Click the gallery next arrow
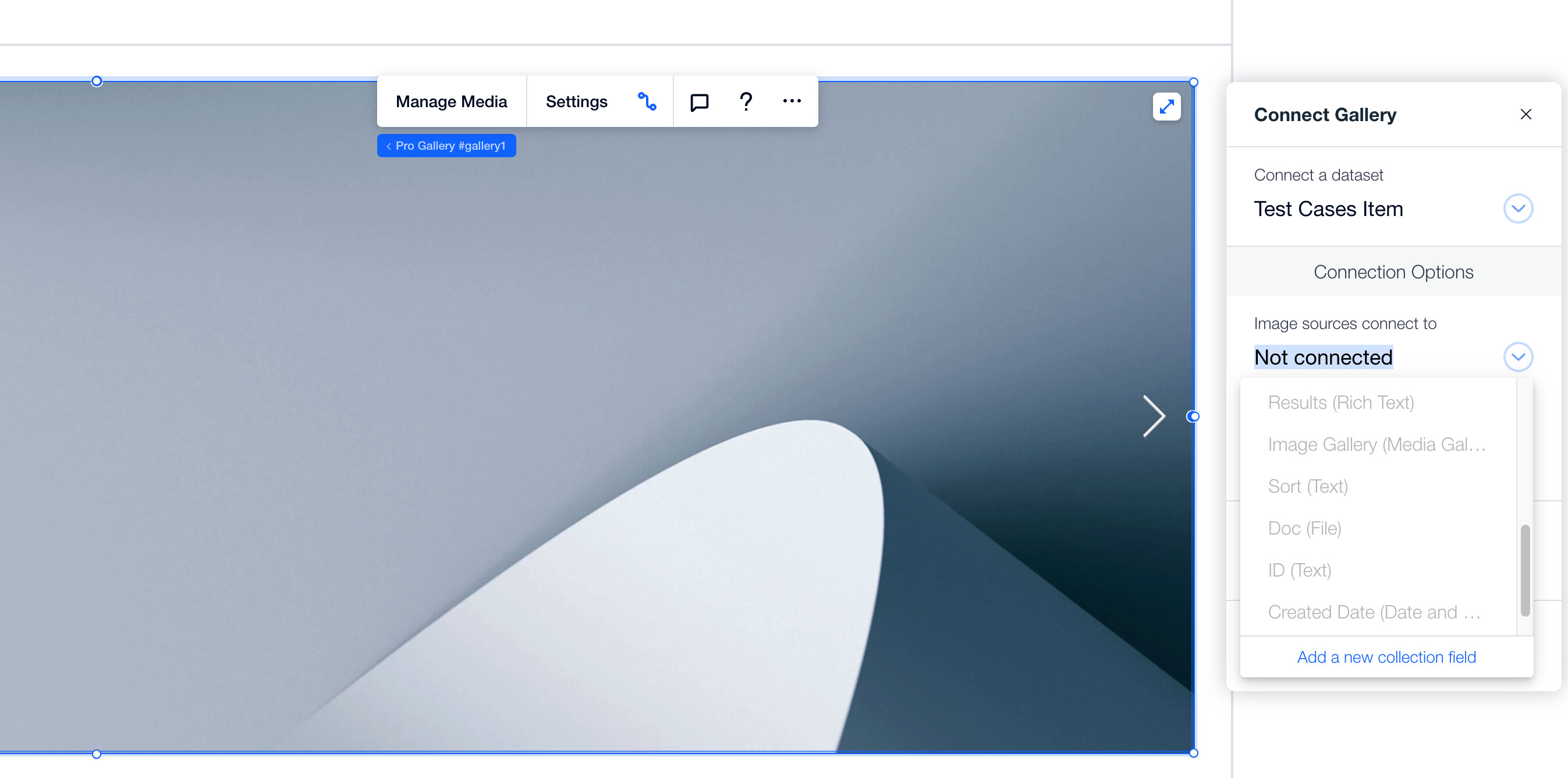The image size is (1568, 778). (x=1153, y=416)
